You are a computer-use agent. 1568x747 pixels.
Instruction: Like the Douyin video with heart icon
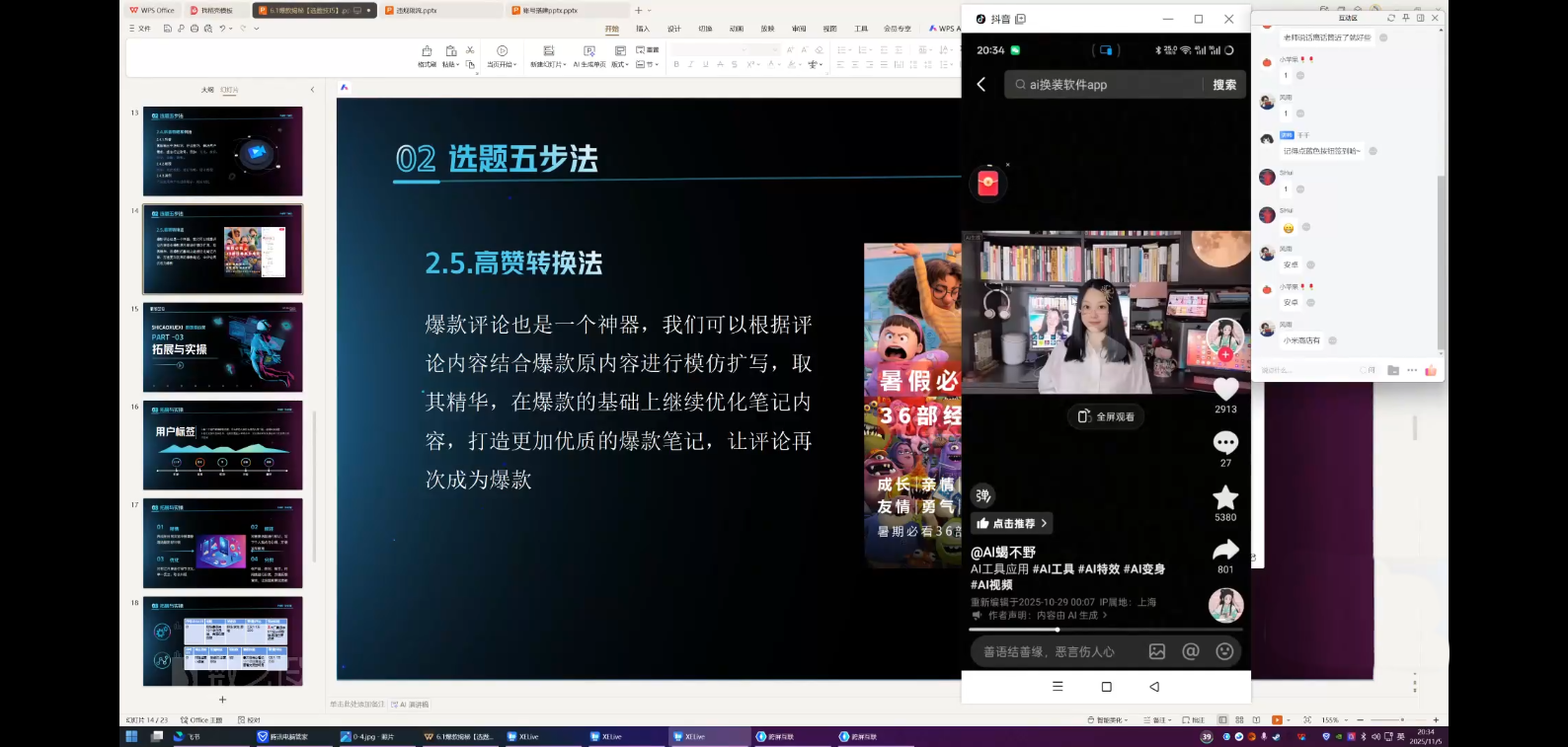click(x=1225, y=389)
